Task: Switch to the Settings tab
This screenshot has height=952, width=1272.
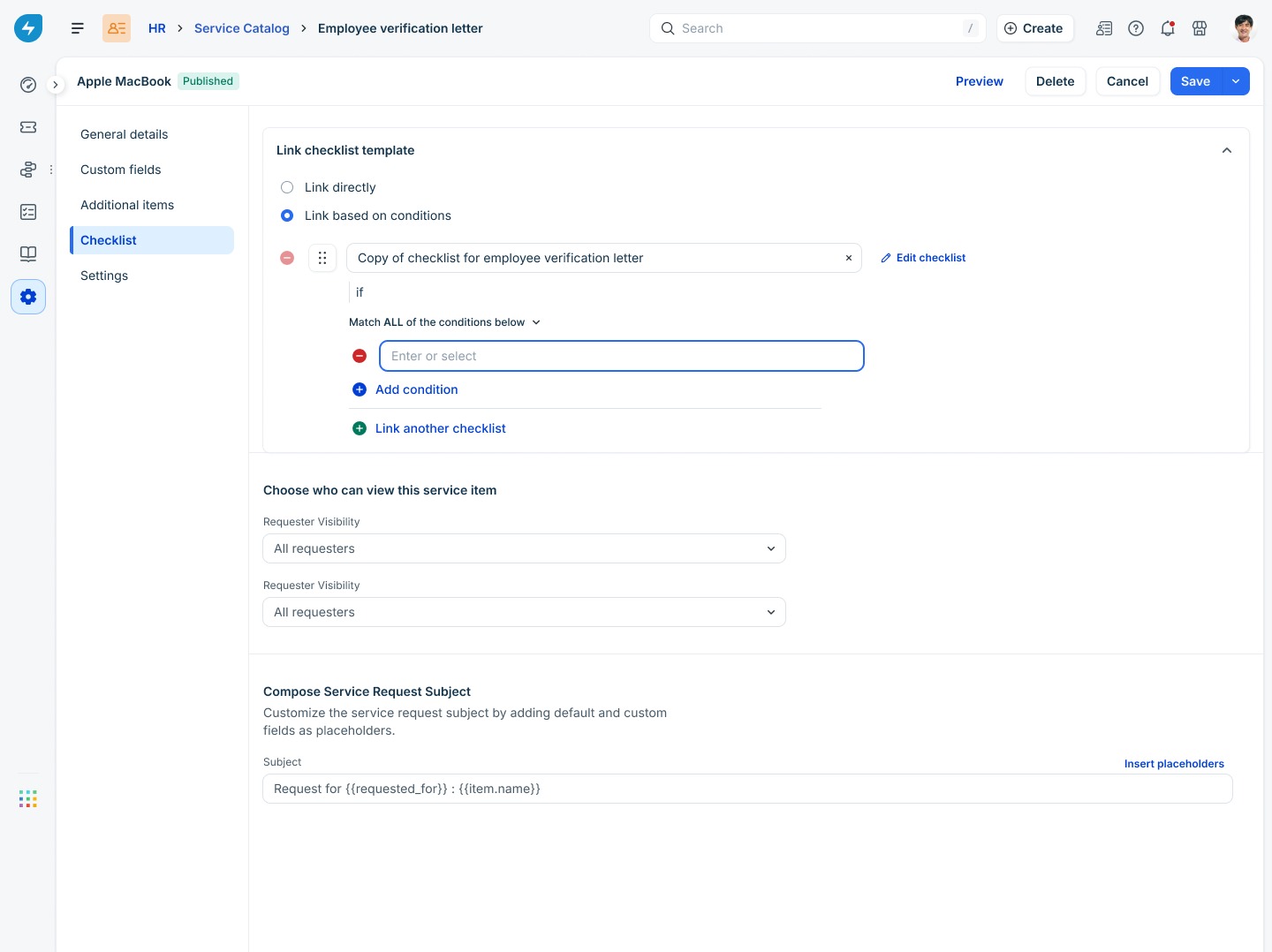Action: [x=104, y=276]
